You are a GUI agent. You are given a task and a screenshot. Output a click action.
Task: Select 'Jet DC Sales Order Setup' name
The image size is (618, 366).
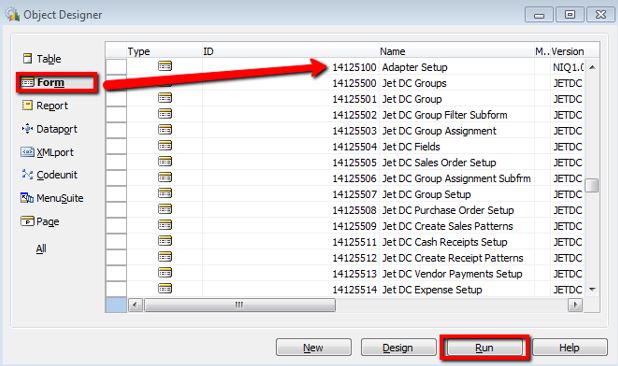[x=439, y=163]
